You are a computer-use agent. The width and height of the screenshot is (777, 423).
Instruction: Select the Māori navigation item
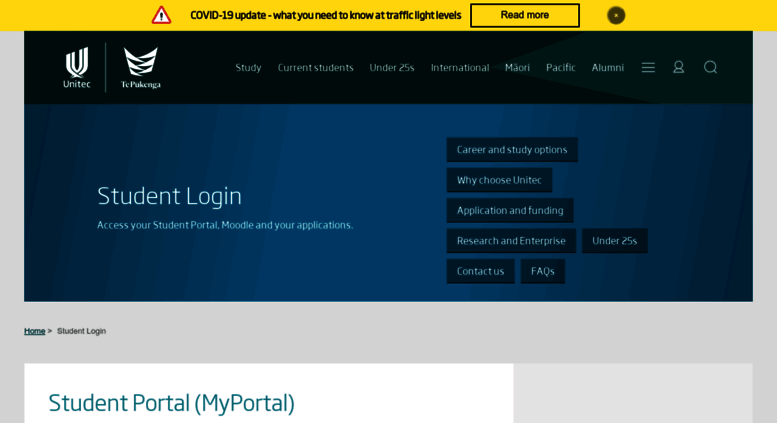(x=517, y=68)
